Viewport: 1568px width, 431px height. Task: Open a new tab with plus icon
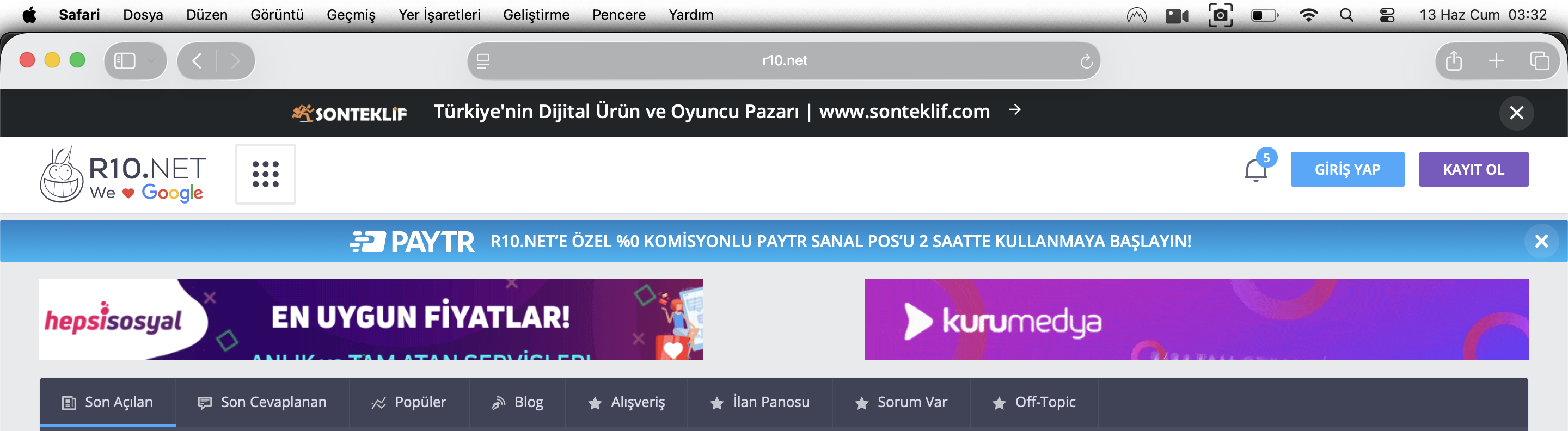coord(1496,60)
